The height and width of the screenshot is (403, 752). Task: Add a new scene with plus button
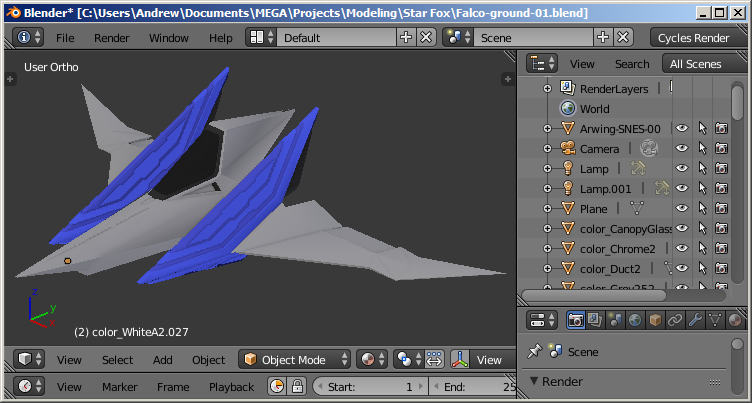(x=603, y=37)
